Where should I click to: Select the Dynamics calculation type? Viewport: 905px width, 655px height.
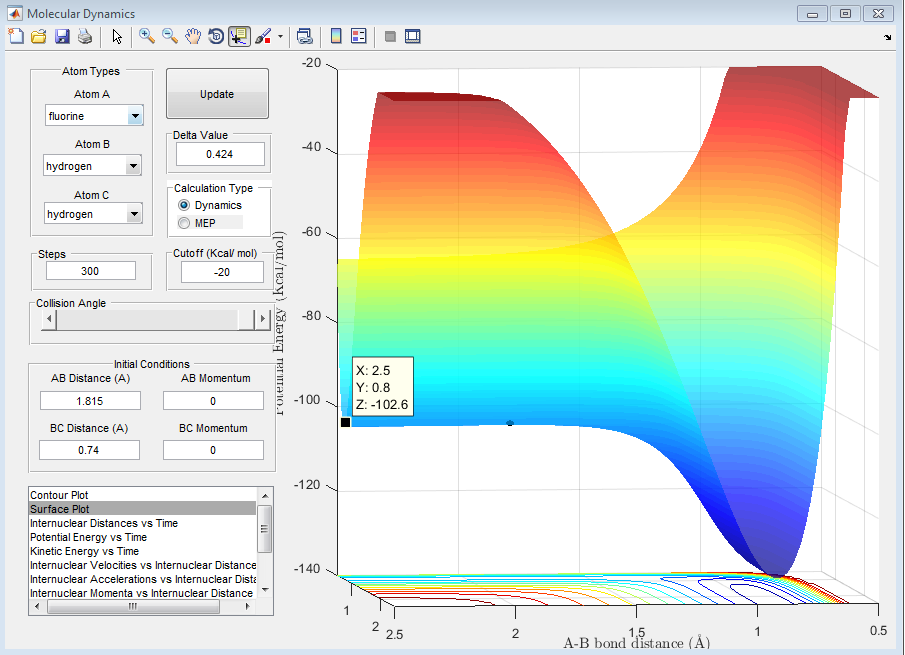click(184, 205)
